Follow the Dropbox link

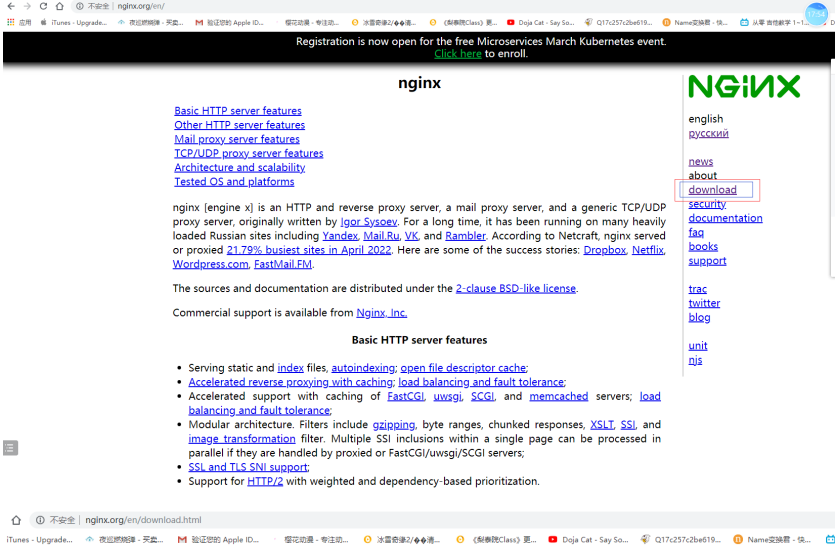(604, 250)
